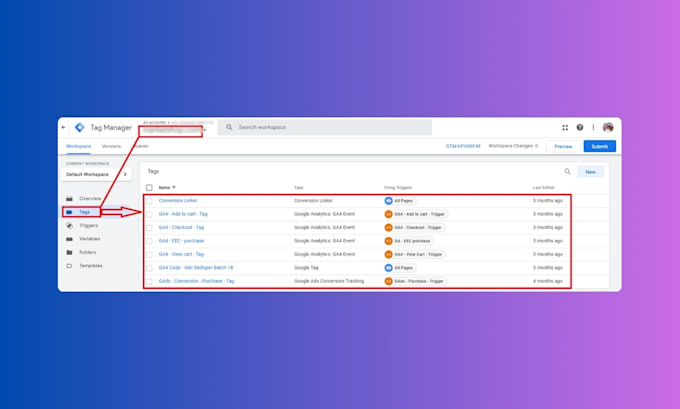The image size is (680, 409).
Task: Click the search icon in Tags panel
Action: 567,172
